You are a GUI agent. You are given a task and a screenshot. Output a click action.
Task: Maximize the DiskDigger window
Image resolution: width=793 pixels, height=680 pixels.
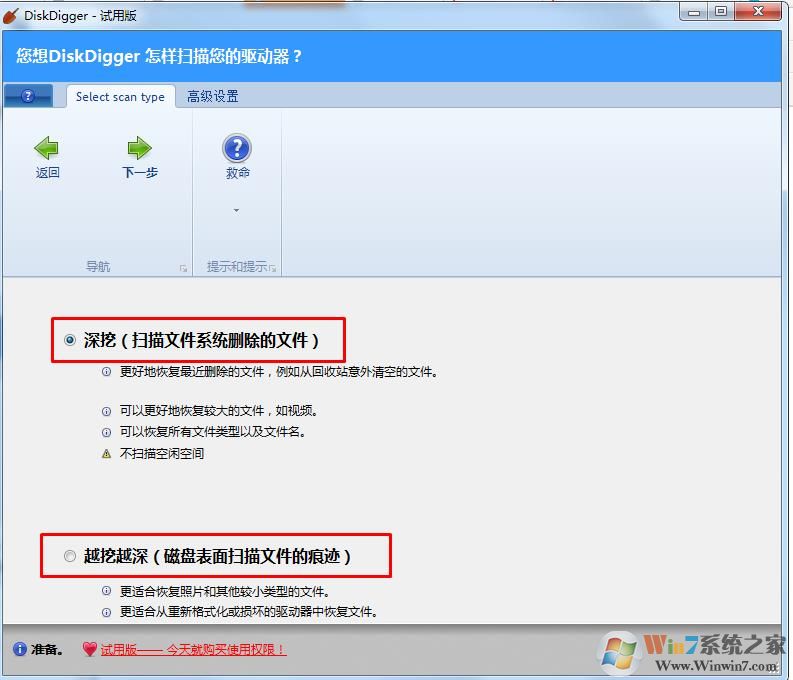pos(721,12)
